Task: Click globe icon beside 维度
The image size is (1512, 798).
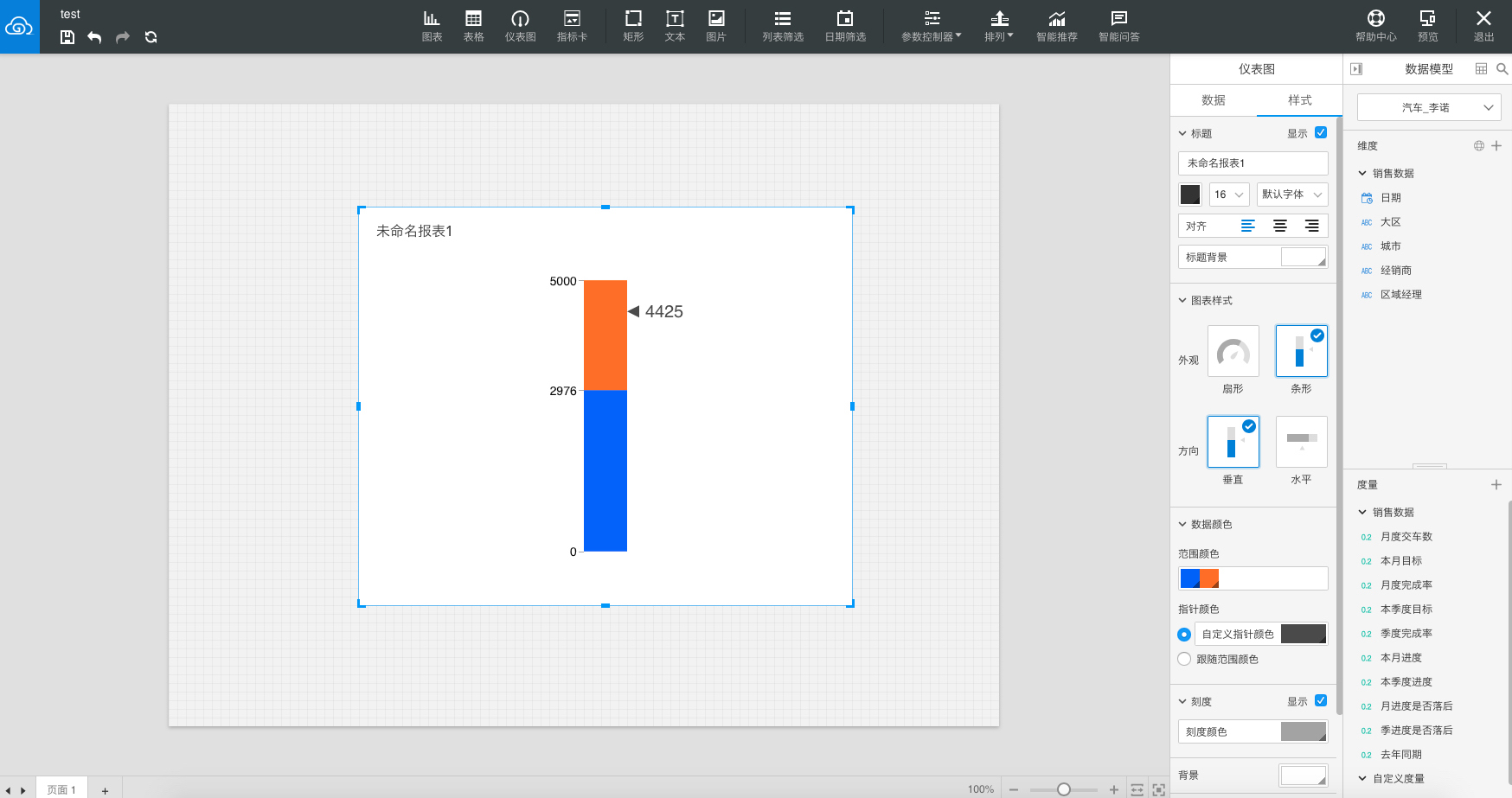Action: 1479,146
